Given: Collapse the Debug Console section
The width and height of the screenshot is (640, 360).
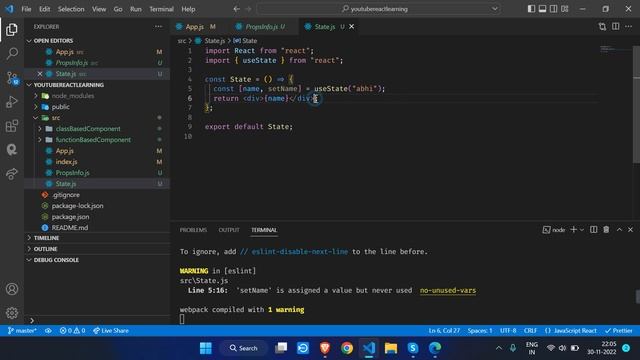Looking at the screenshot, I should point(56,260).
